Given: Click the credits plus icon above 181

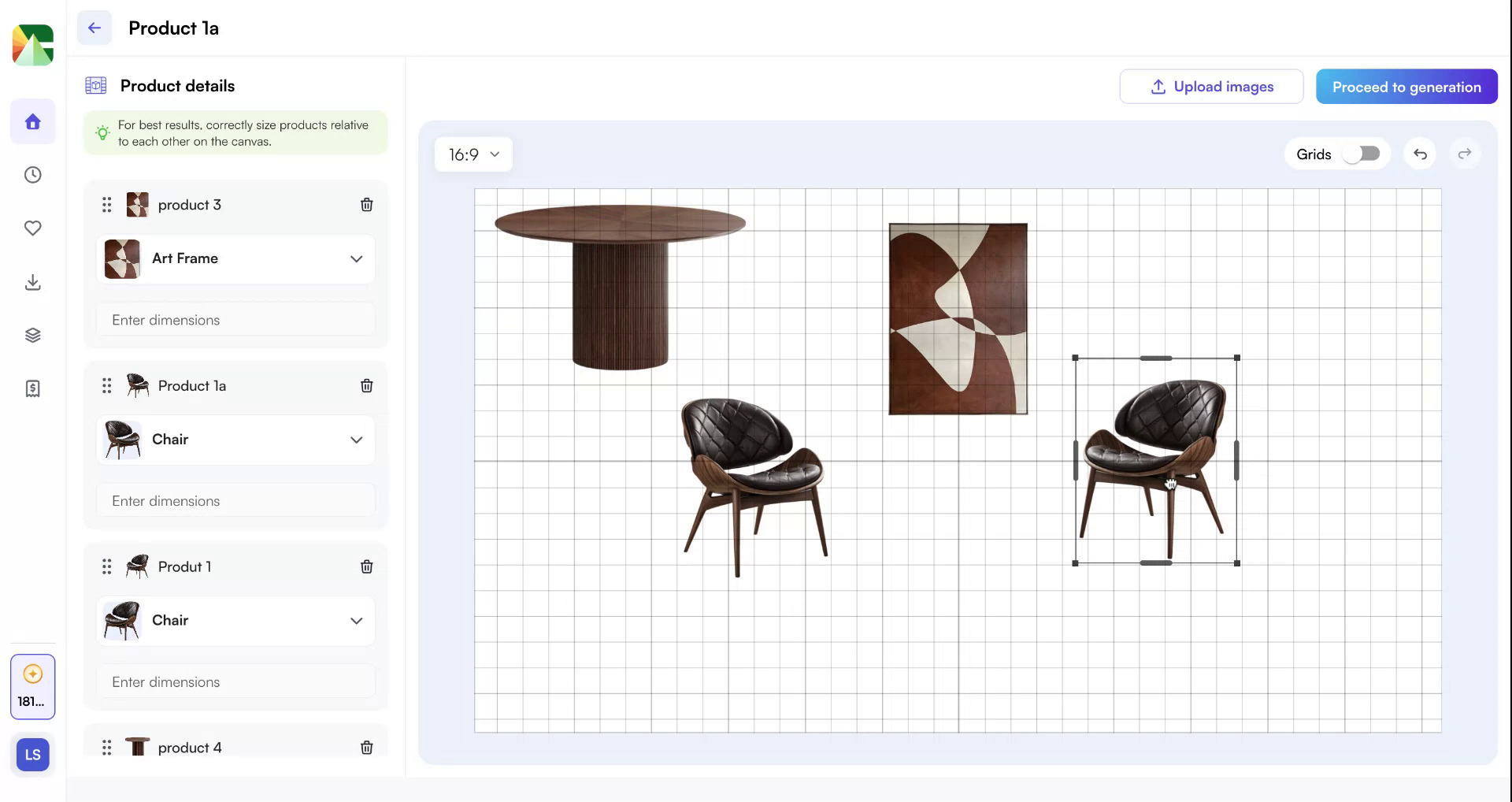Looking at the screenshot, I should 32,674.
